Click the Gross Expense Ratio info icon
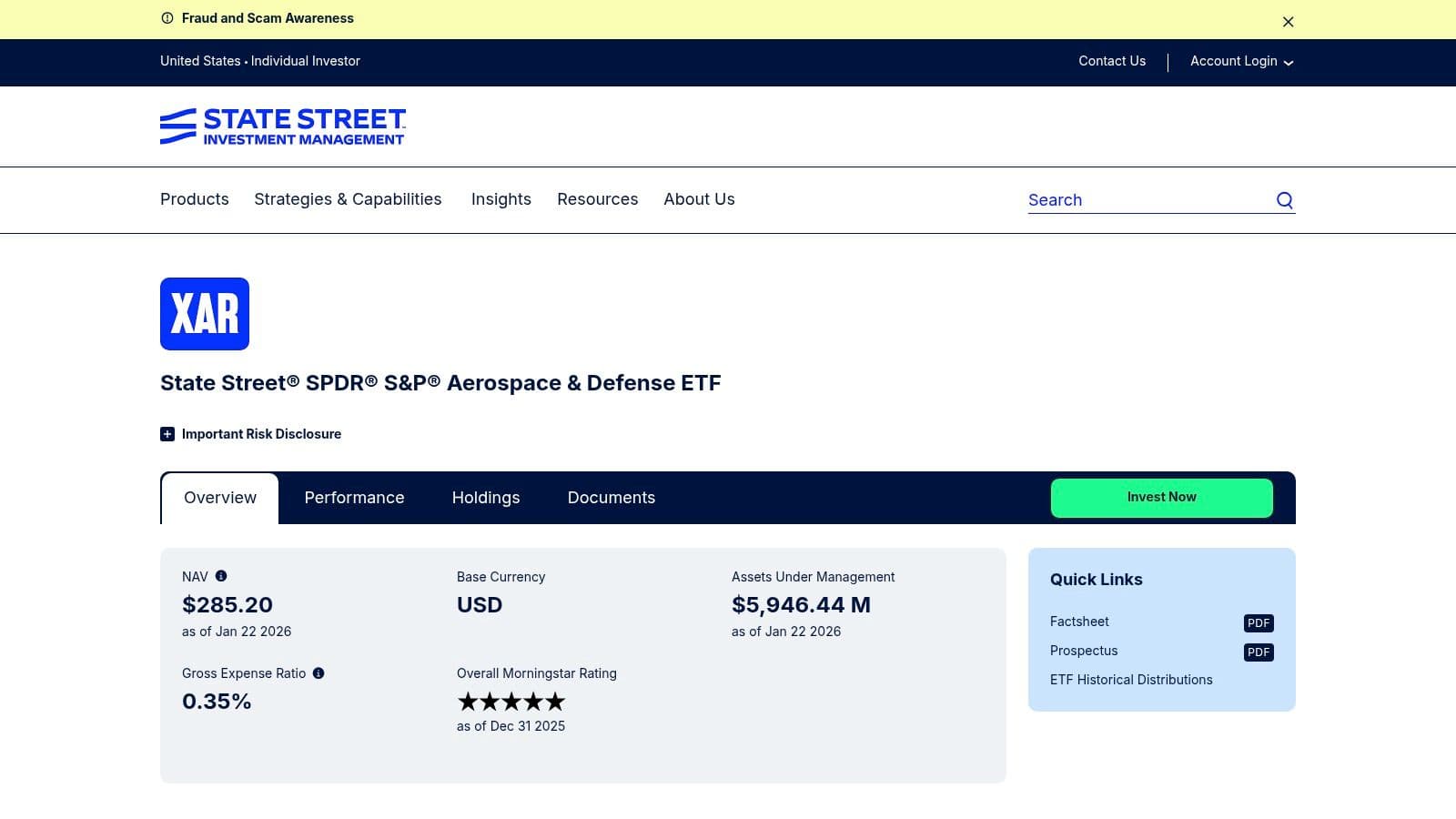 pyautogui.click(x=318, y=673)
